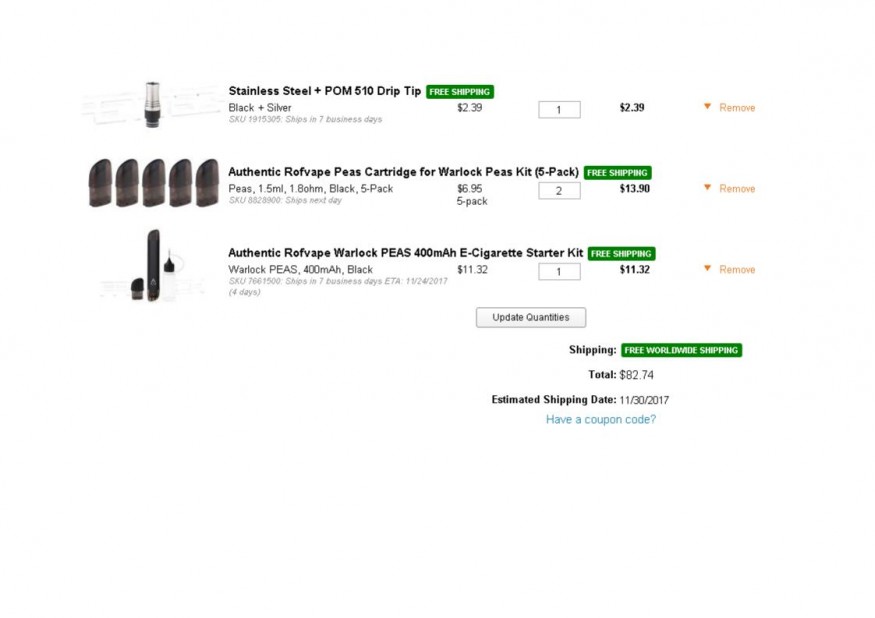Focus the quantity field for the Peas Cartridge

click(x=559, y=191)
